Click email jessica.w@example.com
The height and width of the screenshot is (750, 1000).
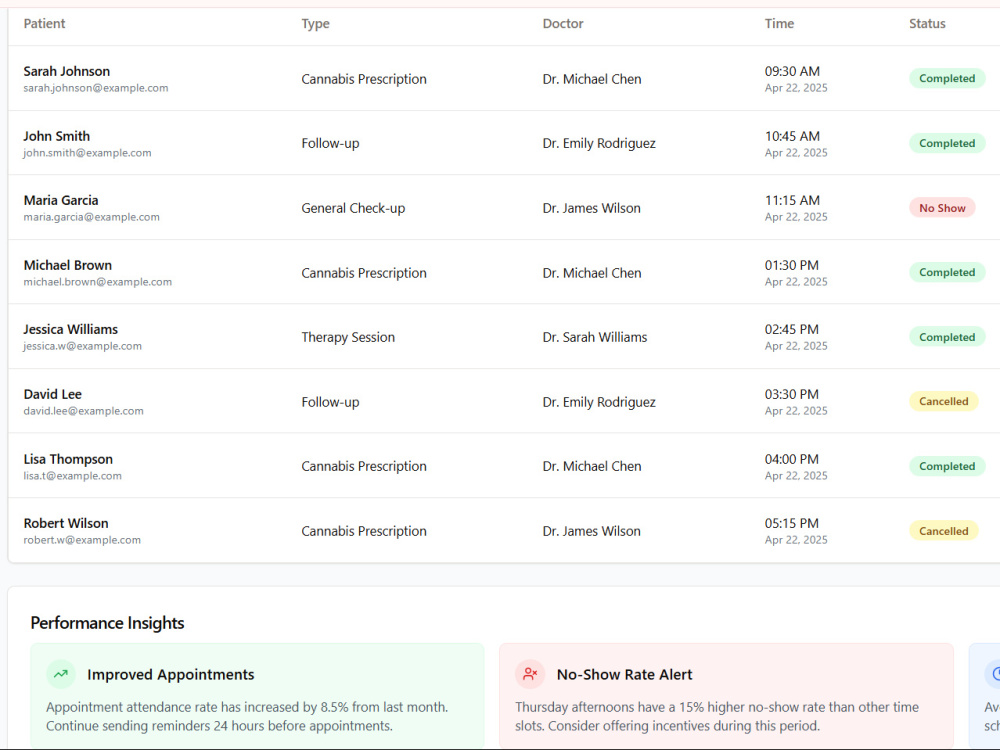click(x=83, y=346)
